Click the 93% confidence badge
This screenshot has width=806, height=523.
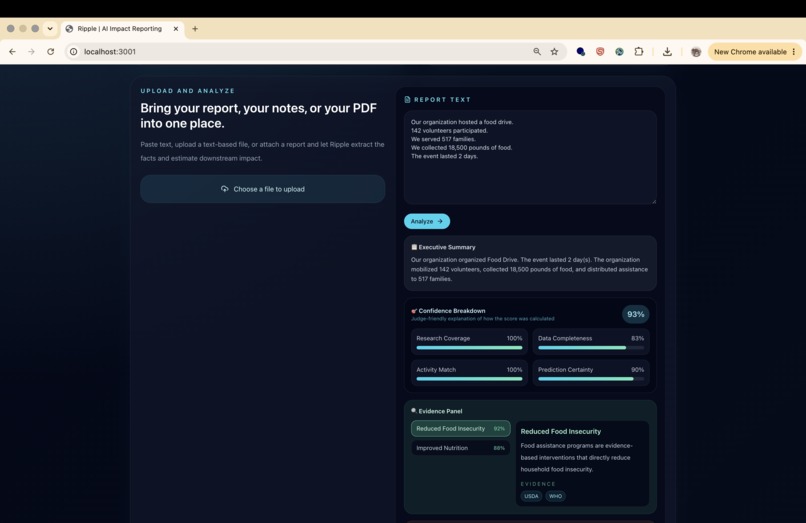pos(635,314)
